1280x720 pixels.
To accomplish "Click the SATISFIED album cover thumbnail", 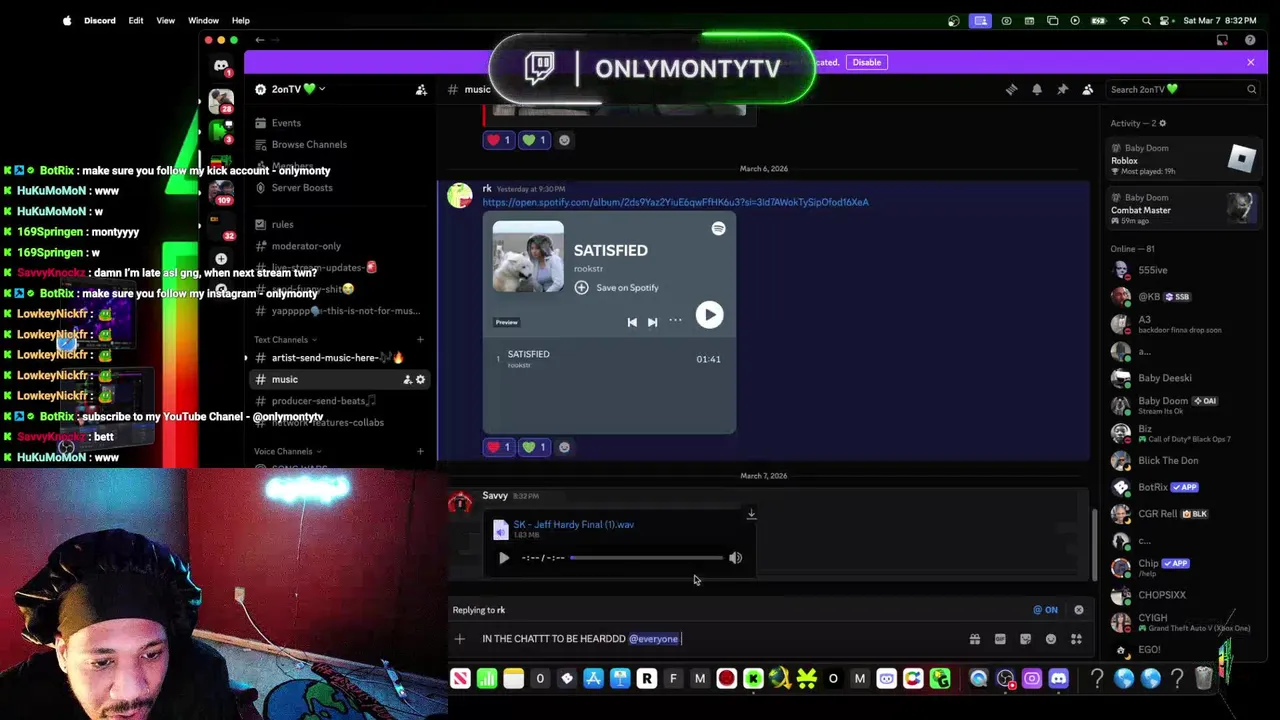I will point(528,257).
